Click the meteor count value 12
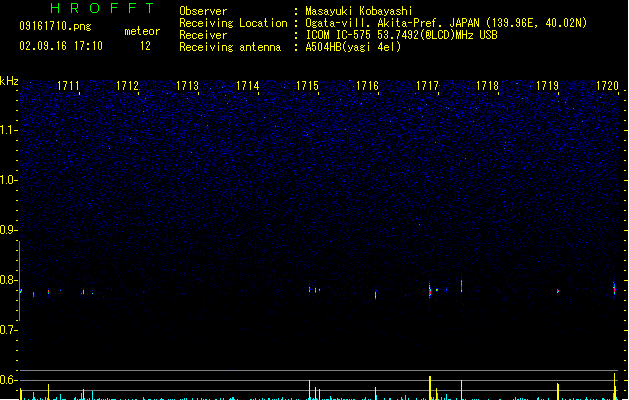 tap(145, 46)
